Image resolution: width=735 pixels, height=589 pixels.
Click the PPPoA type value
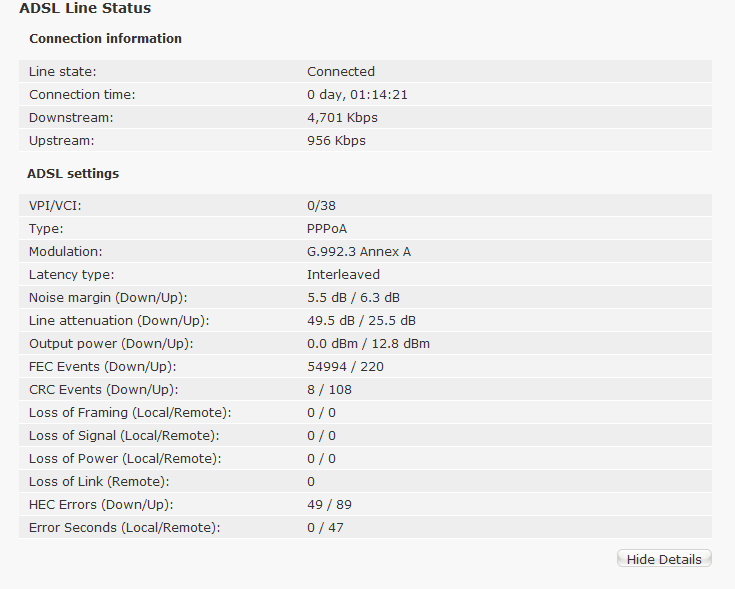[327, 229]
